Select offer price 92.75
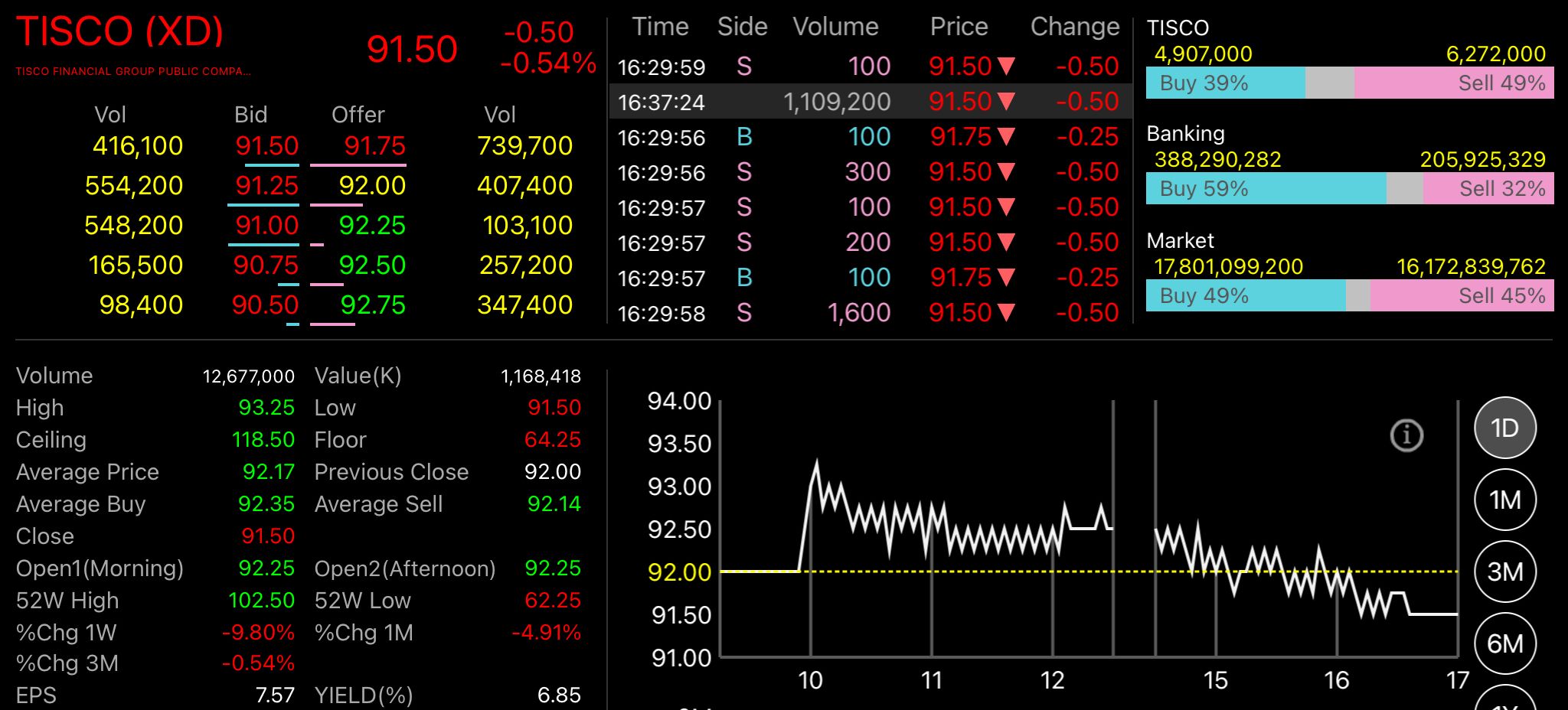 click(x=373, y=305)
